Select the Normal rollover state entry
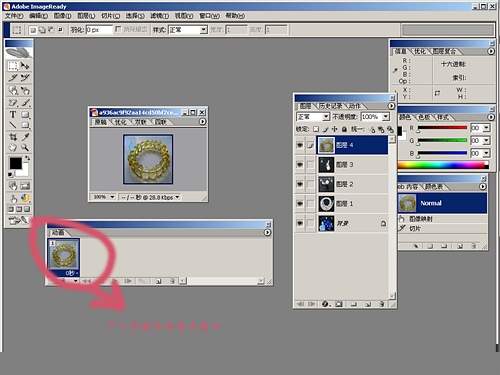Screen dimensions: 500x375 [x=442, y=203]
